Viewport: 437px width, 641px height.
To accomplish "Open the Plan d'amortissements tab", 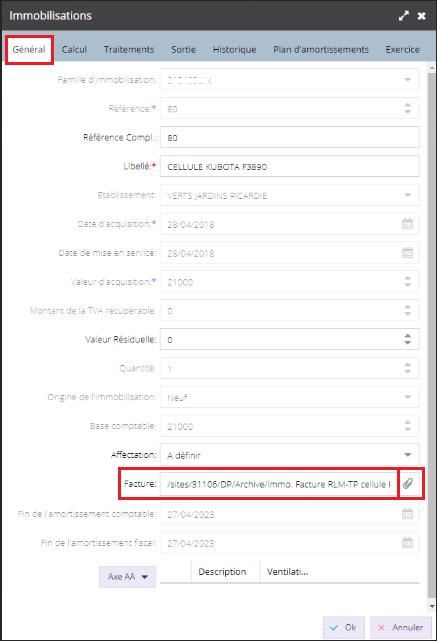I will click(321, 49).
